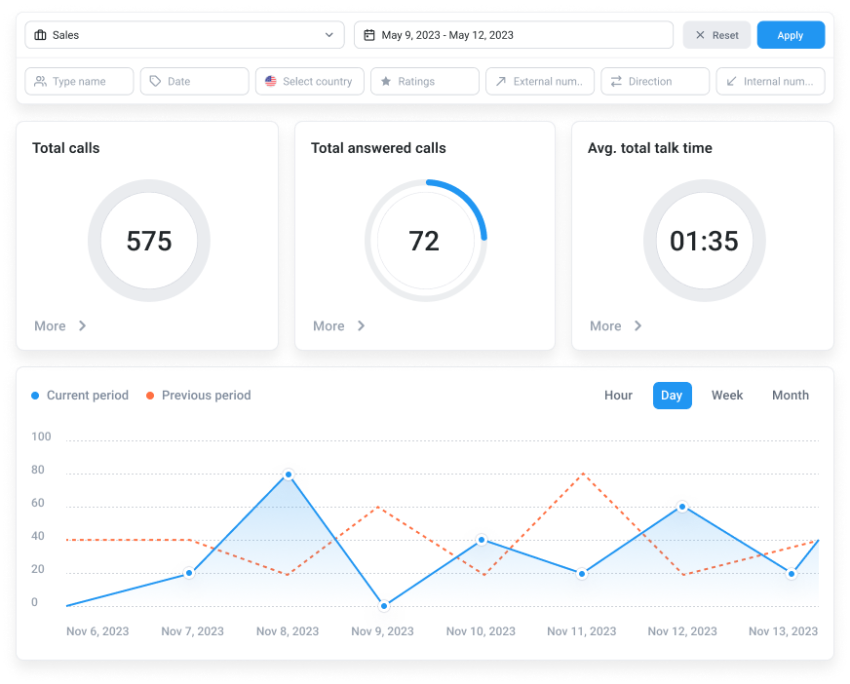Expand More under Total calls card
This screenshot has width=850, height=684.
(x=48, y=326)
